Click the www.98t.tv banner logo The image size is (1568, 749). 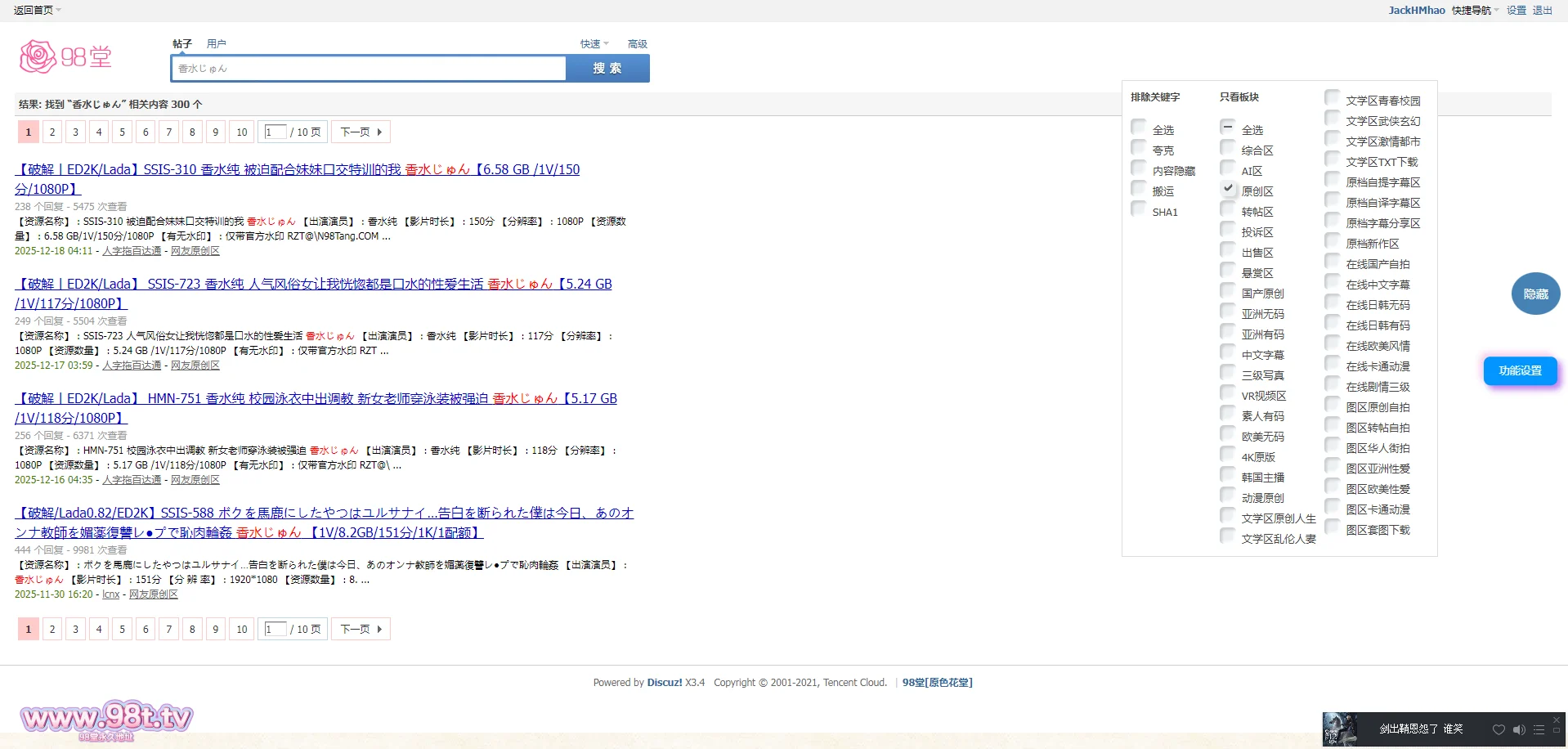pos(106,720)
